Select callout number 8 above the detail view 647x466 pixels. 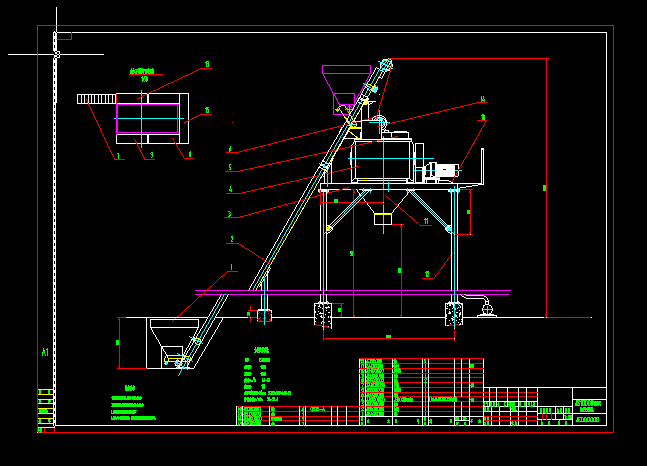(207, 64)
